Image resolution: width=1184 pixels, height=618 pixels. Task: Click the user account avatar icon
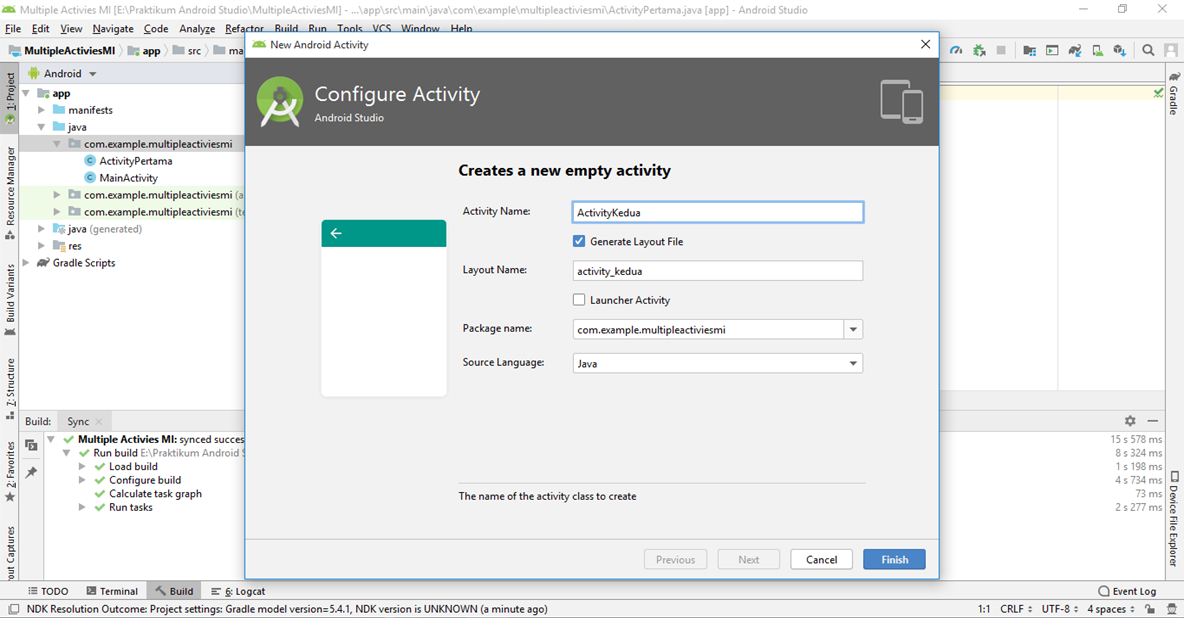click(x=1170, y=51)
